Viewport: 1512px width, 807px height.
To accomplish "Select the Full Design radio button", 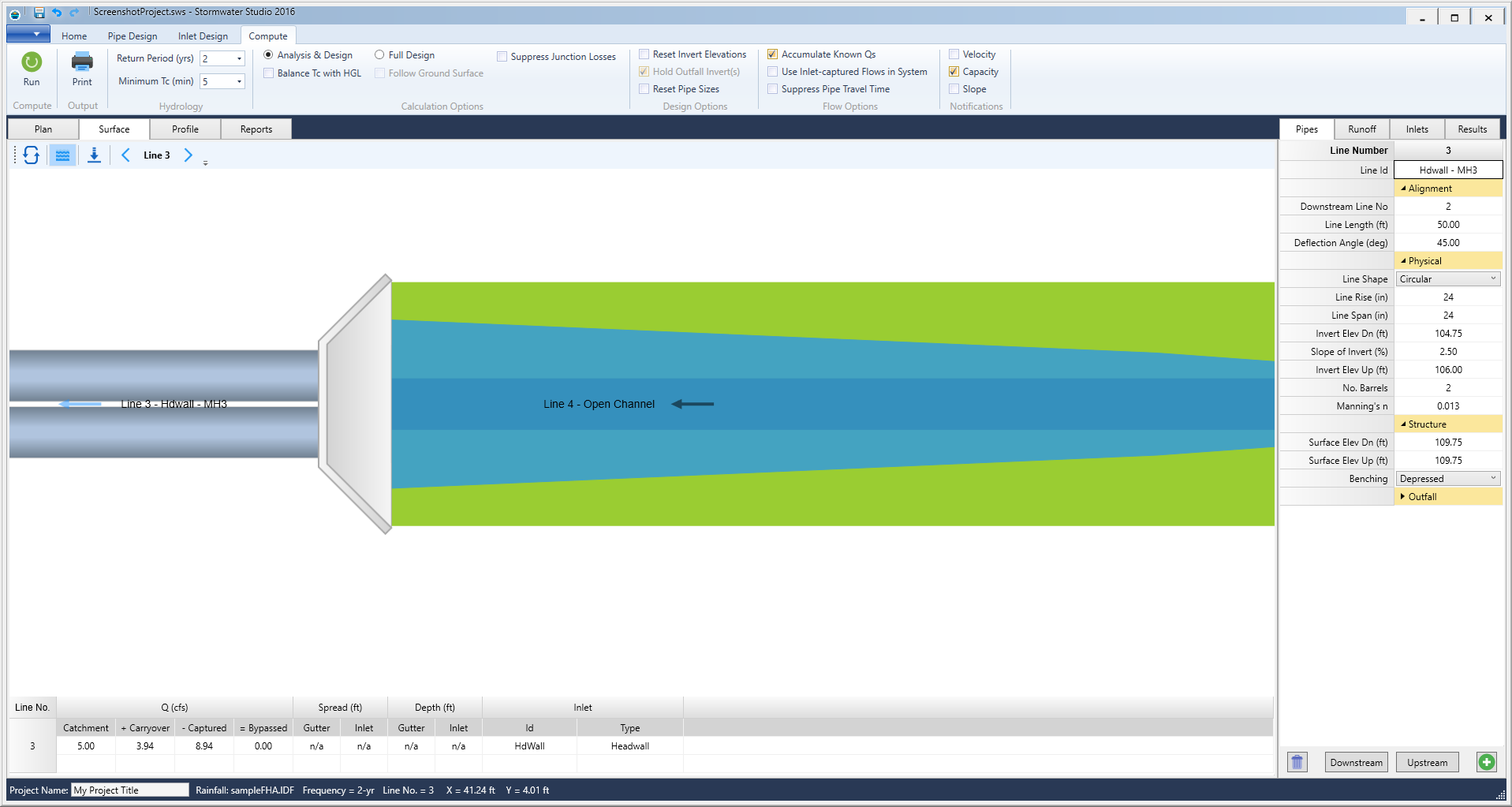I will click(379, 54).
